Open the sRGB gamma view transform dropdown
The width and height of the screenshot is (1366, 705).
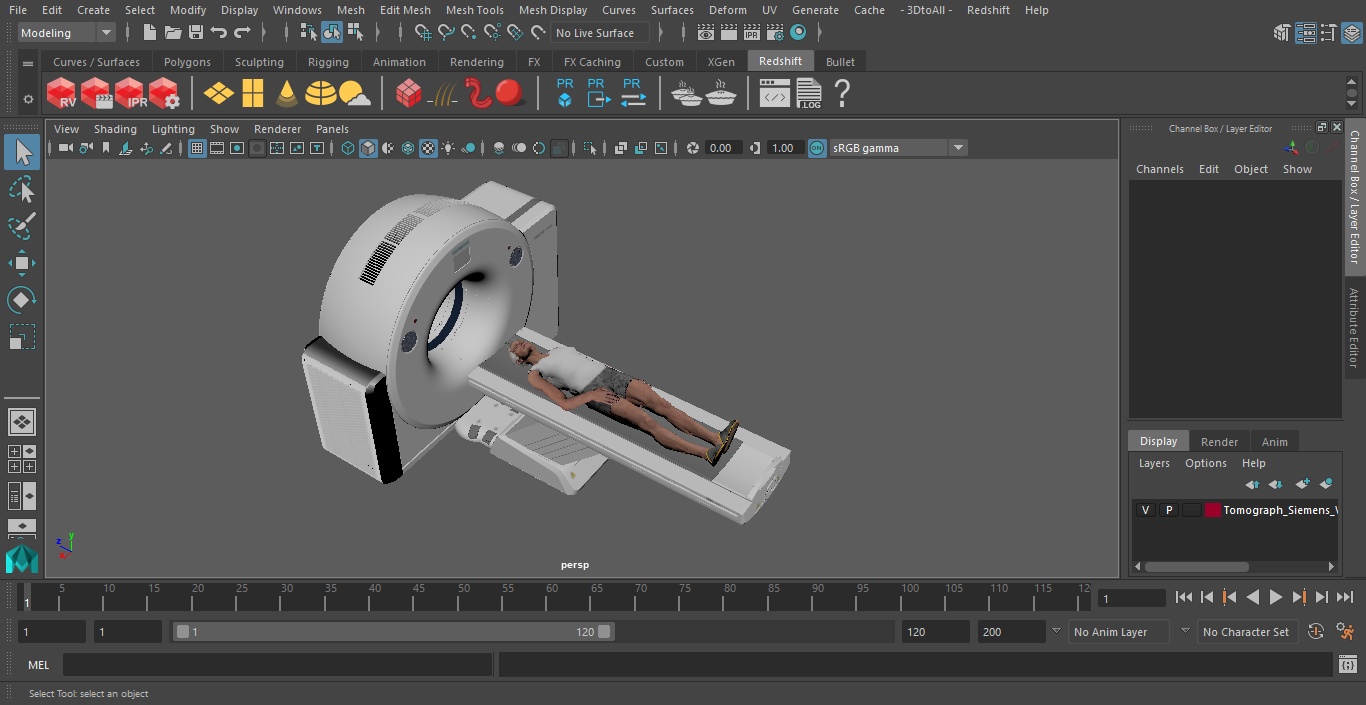[x=898, y=148]
